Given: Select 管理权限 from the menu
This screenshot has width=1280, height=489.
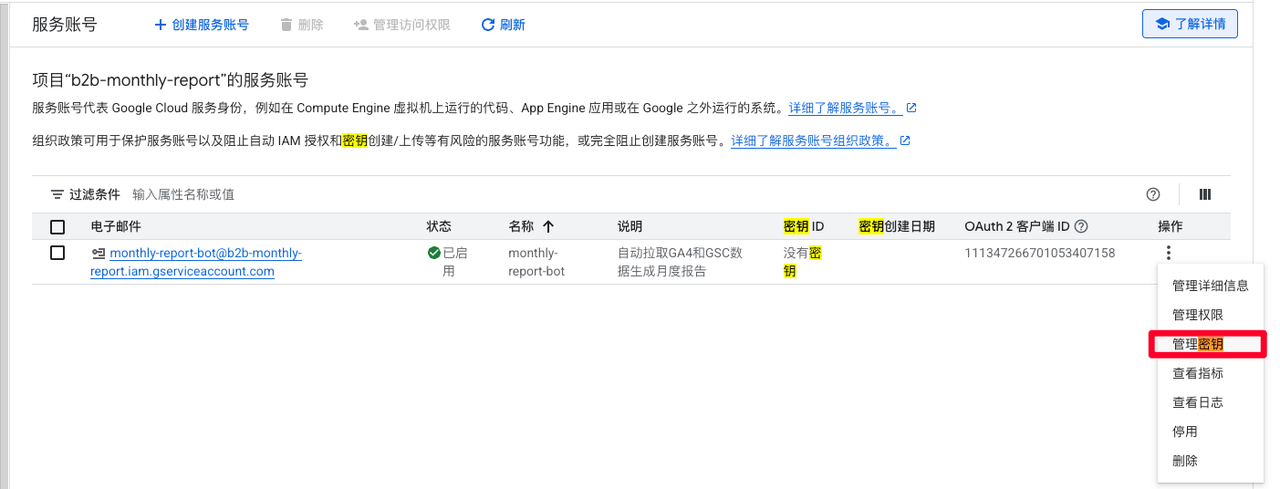Looking at the screenshot, I should click(x=1210, y=315).
